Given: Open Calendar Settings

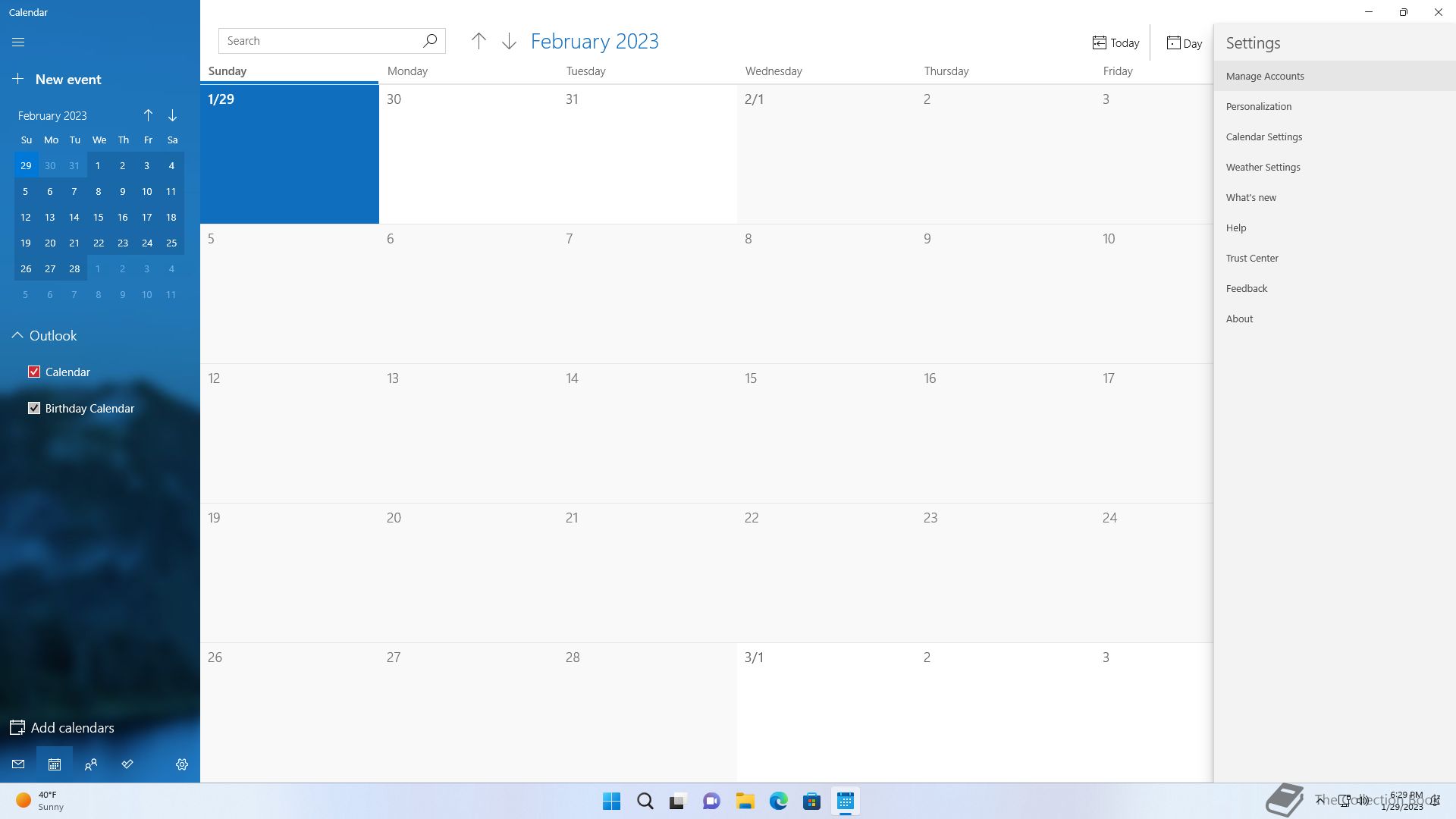Looking at the screenshot, I should [x=1335, y=136].
